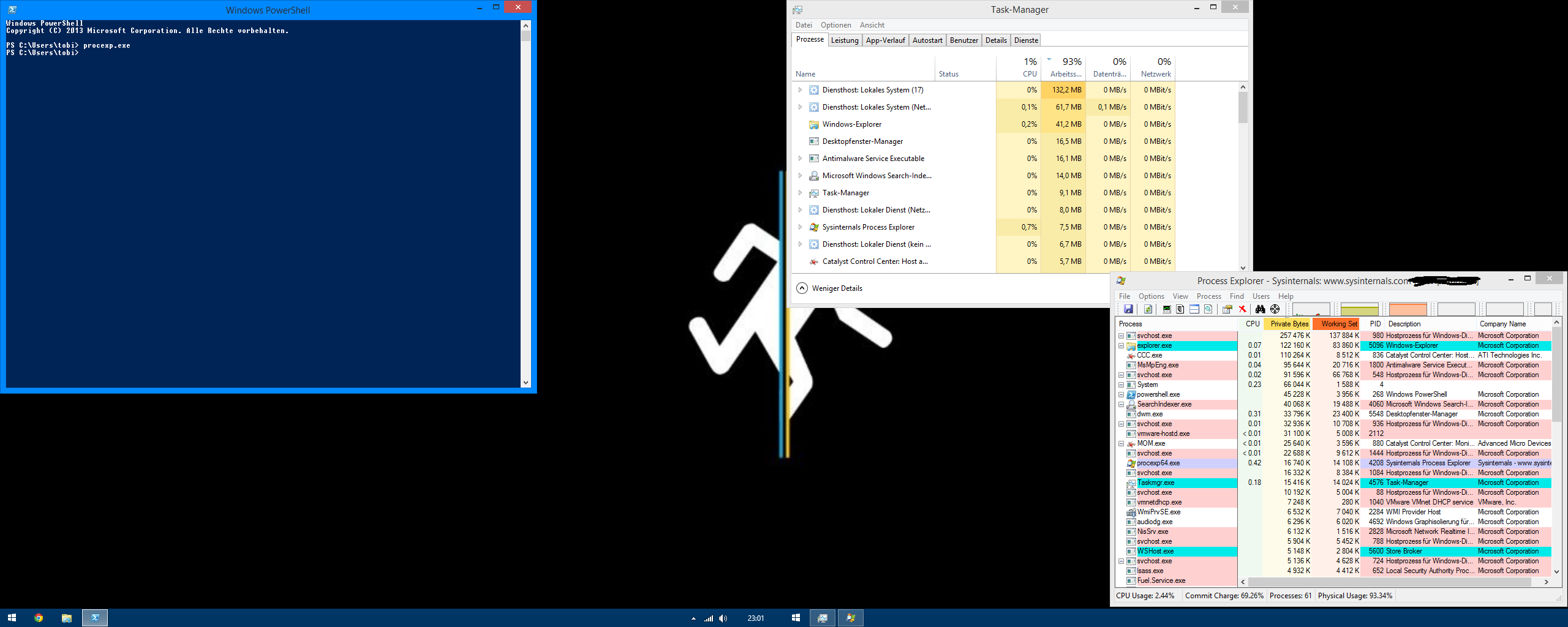Click the explorer.exe folder icon in process tree
Viewport: 1568px width, 627px height.
click(x=1131, y=346)
